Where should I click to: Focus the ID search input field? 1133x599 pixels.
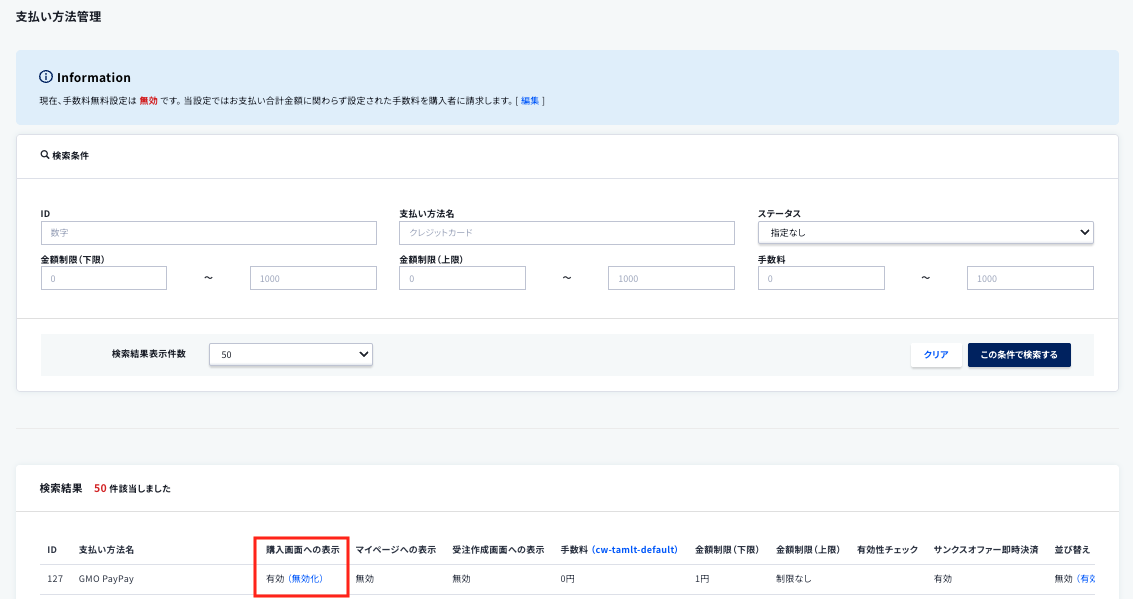[x=209, y=233]
